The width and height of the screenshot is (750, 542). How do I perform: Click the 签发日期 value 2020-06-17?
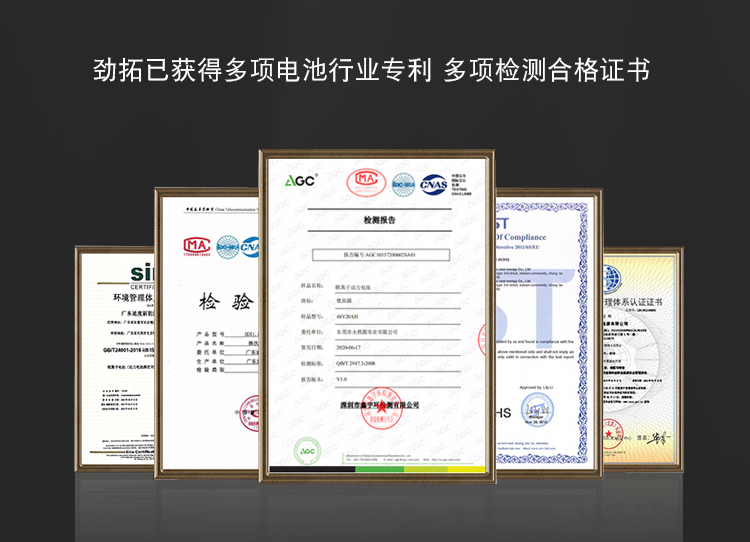click(349, 348)
